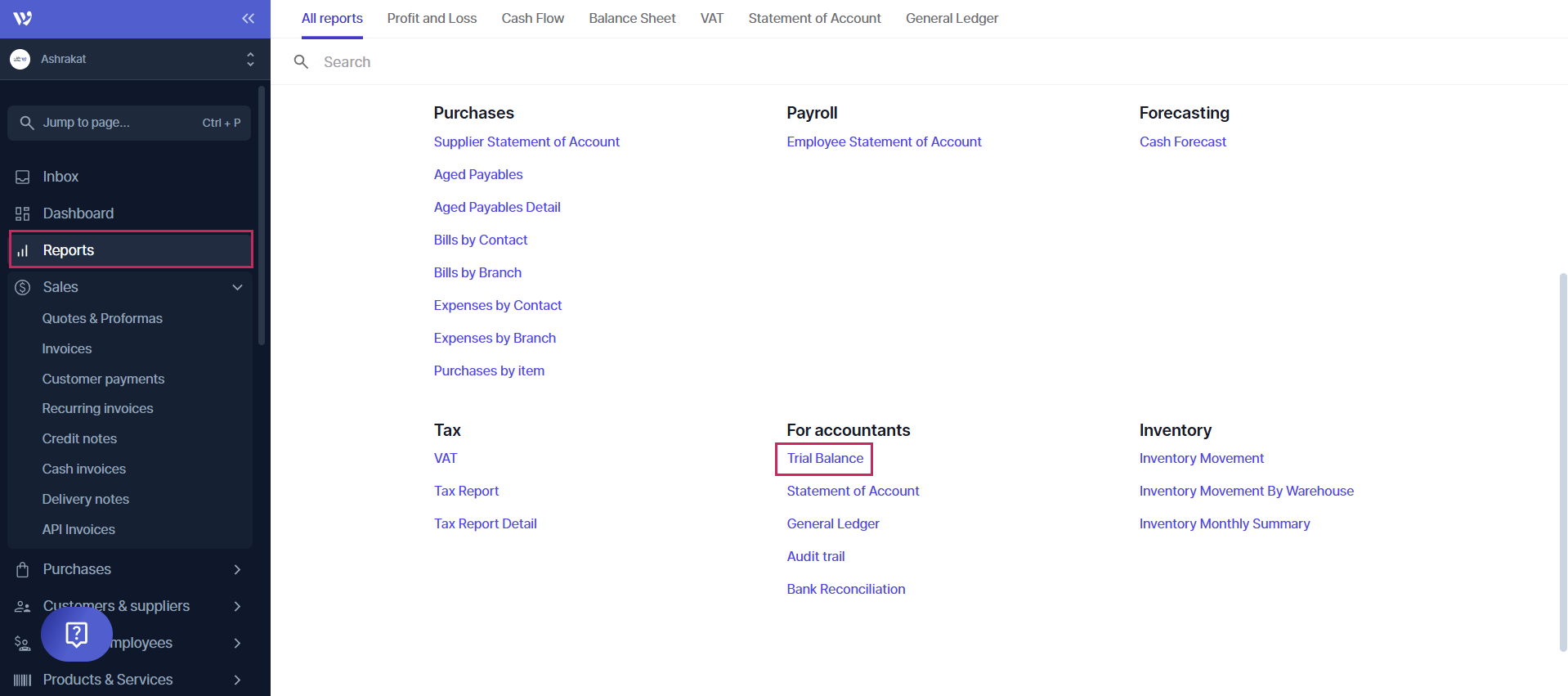Collapse the sidebar with double-chevron icon
The height and width of the screenshot is (696, 1568).
[248, 18]
